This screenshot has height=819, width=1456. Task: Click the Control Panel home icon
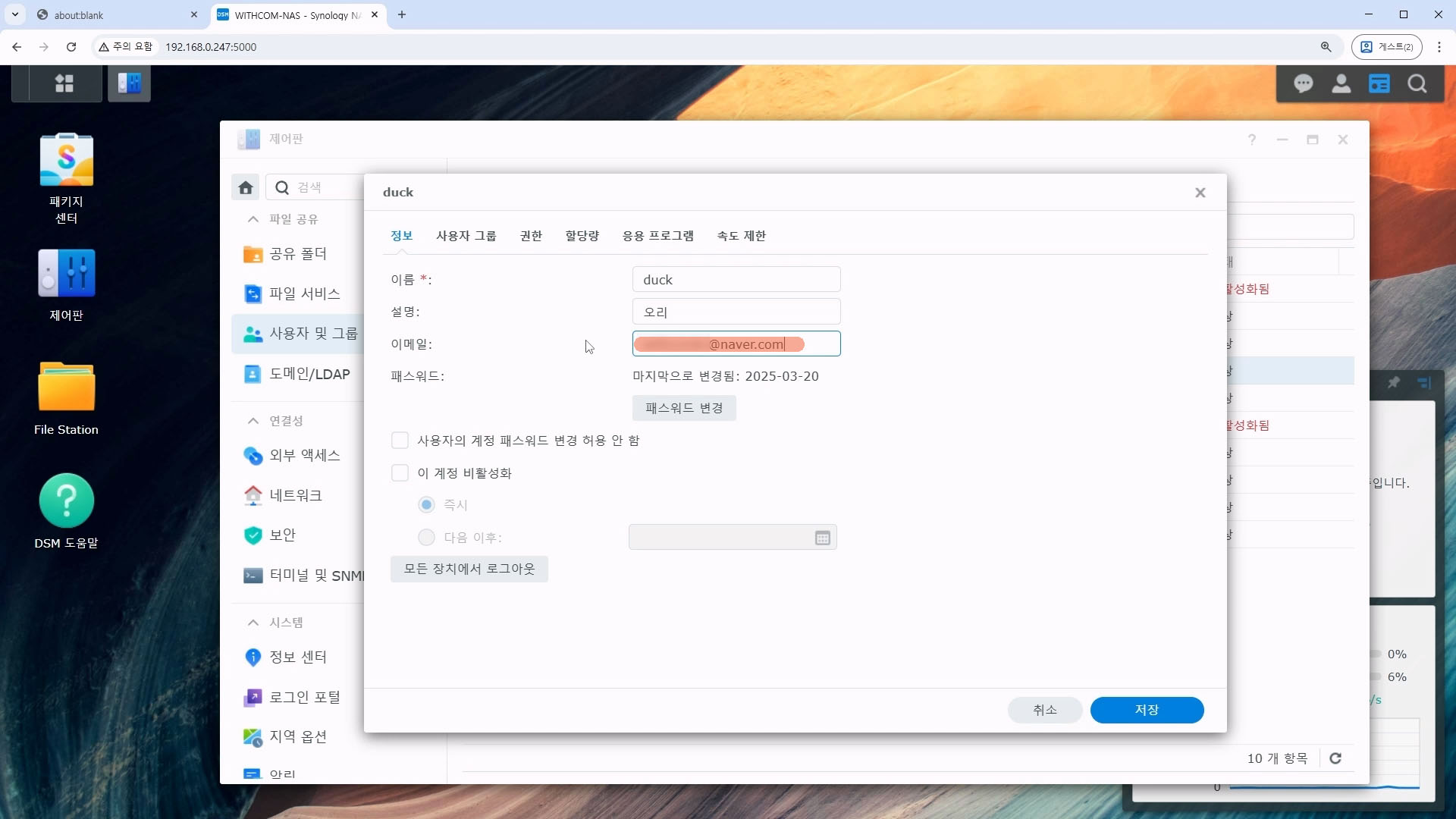click(x=245, y=187)
